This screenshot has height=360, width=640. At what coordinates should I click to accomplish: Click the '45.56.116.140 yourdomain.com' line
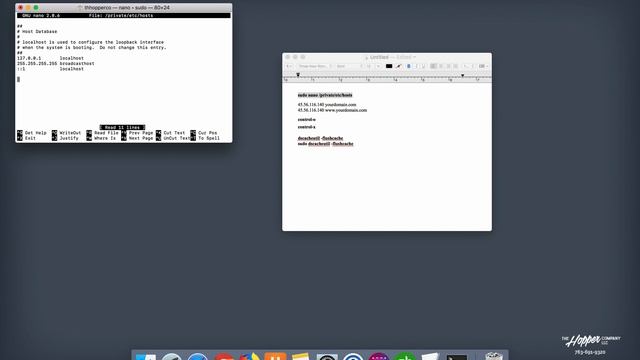(327, 105)
